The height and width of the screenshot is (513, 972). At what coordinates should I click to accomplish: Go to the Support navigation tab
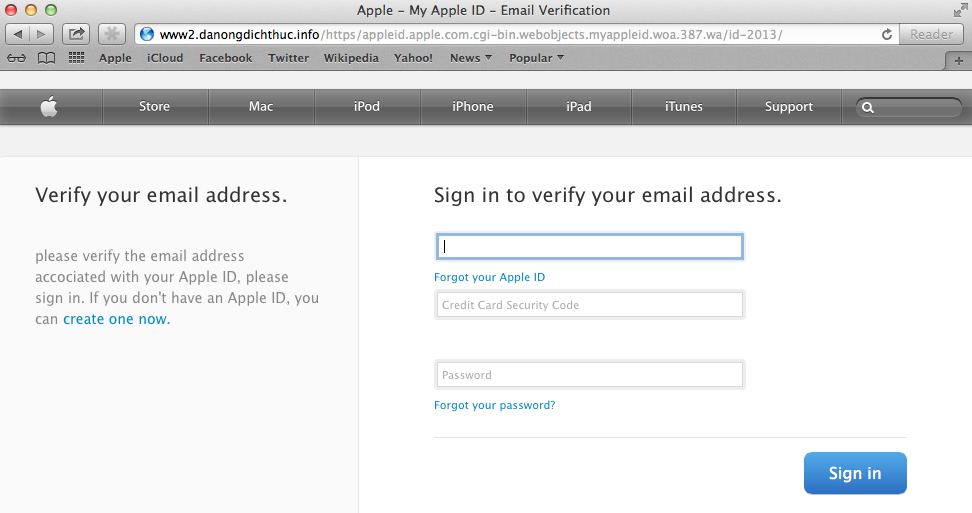click(789, 107)
